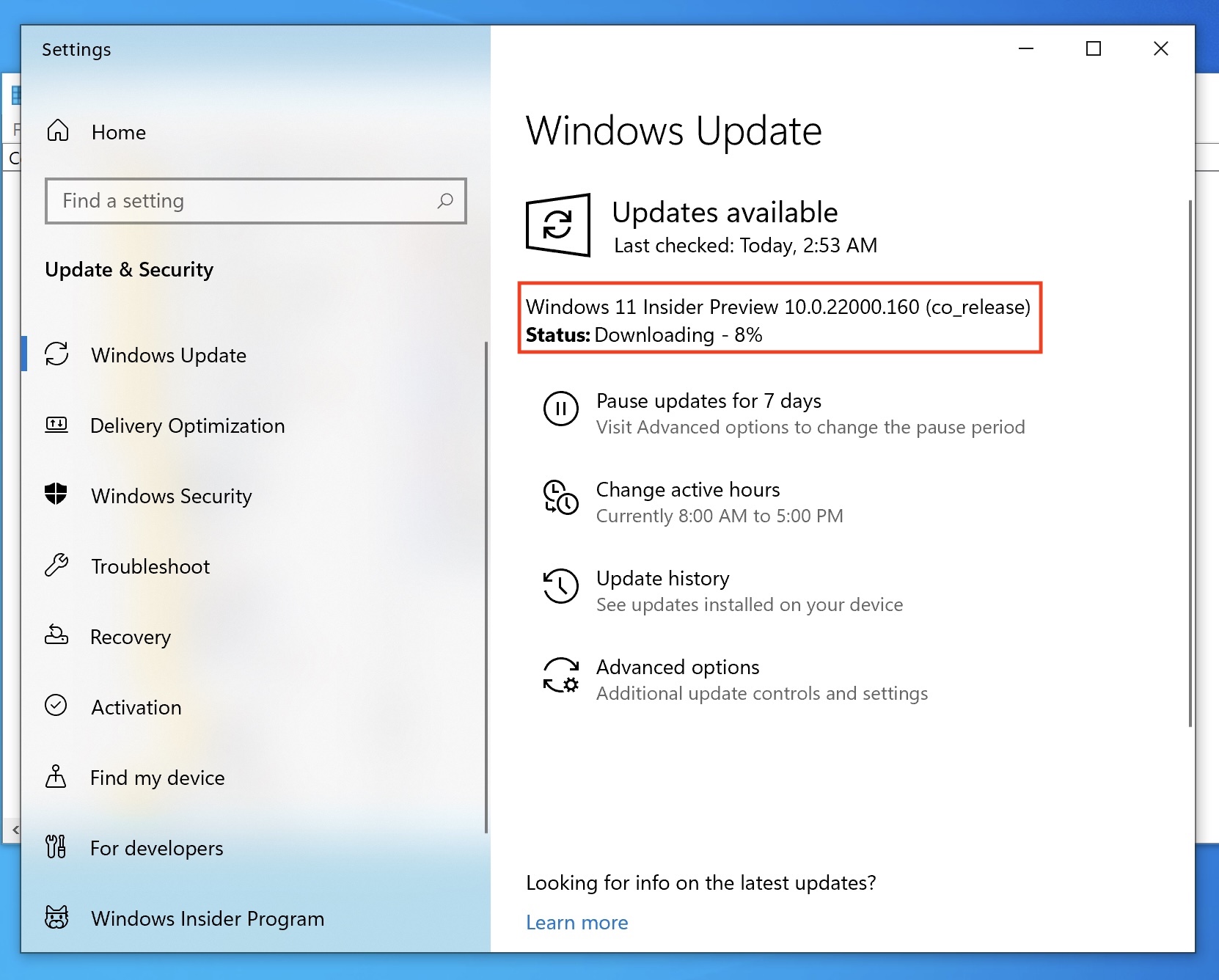Close the Settings window
The width and height of the screenshot is (1219, 980).
tap(1161, 48)
